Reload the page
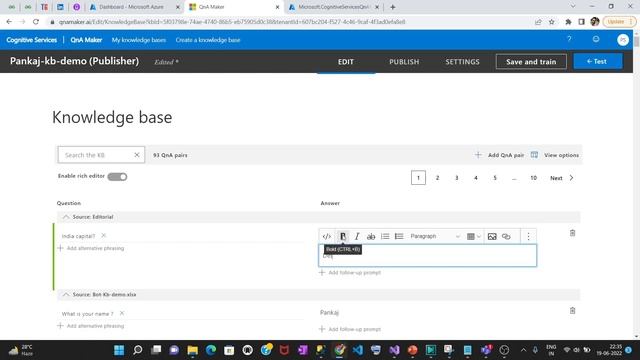Viewport: 640px width, 360px height. 36,22
